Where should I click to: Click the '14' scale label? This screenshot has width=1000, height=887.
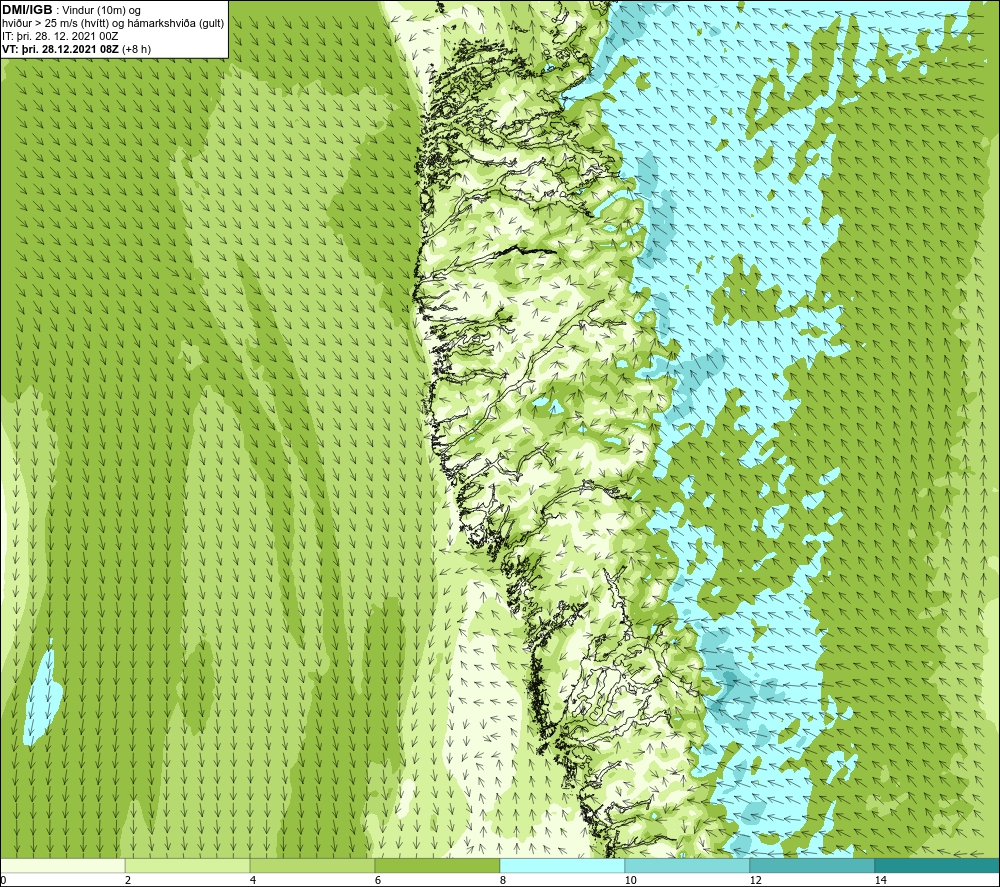pyautogui.click(x=880, y=880)
